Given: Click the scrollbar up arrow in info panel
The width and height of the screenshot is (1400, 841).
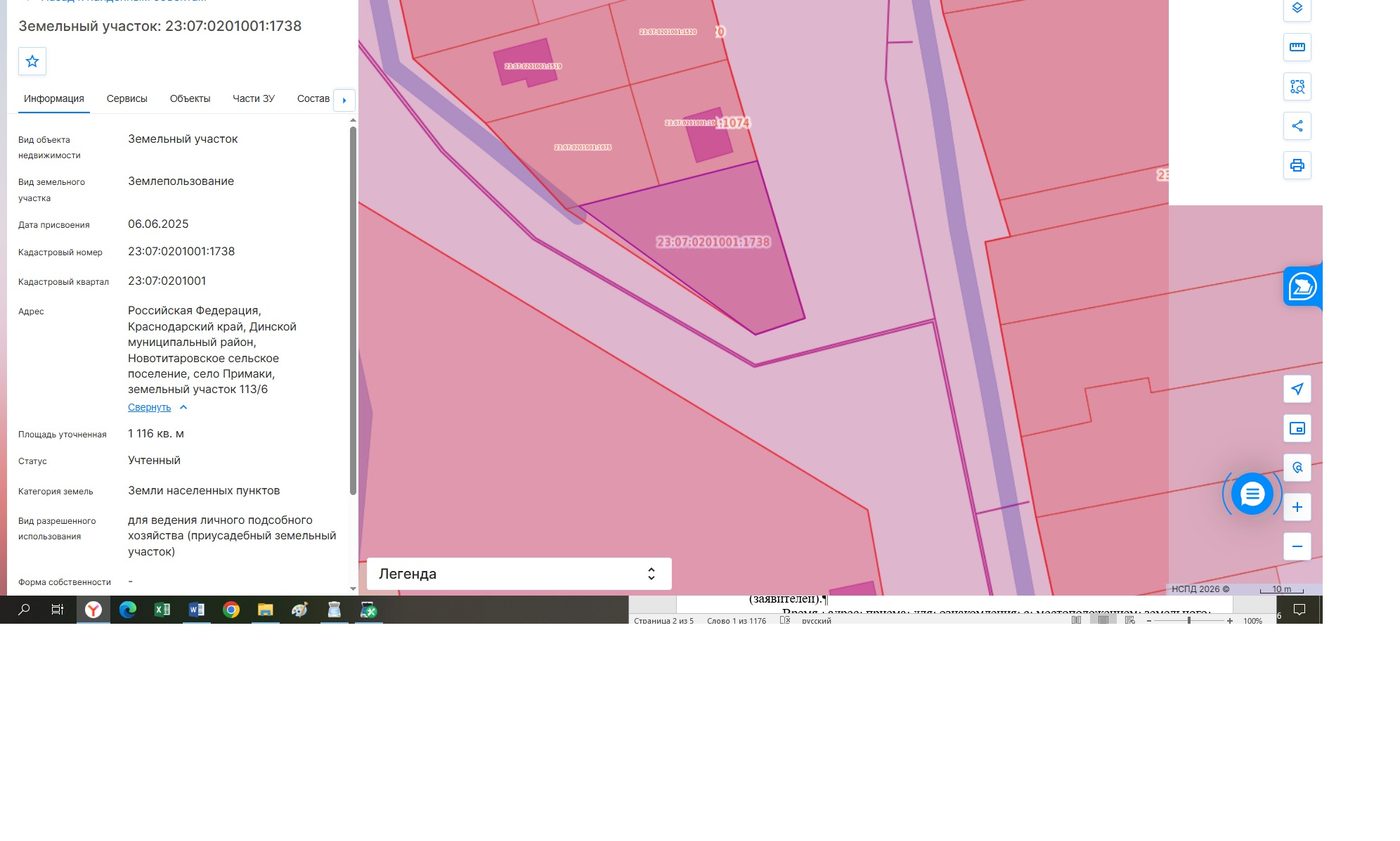Looking at the screenshot, I should tap(353, 121).
